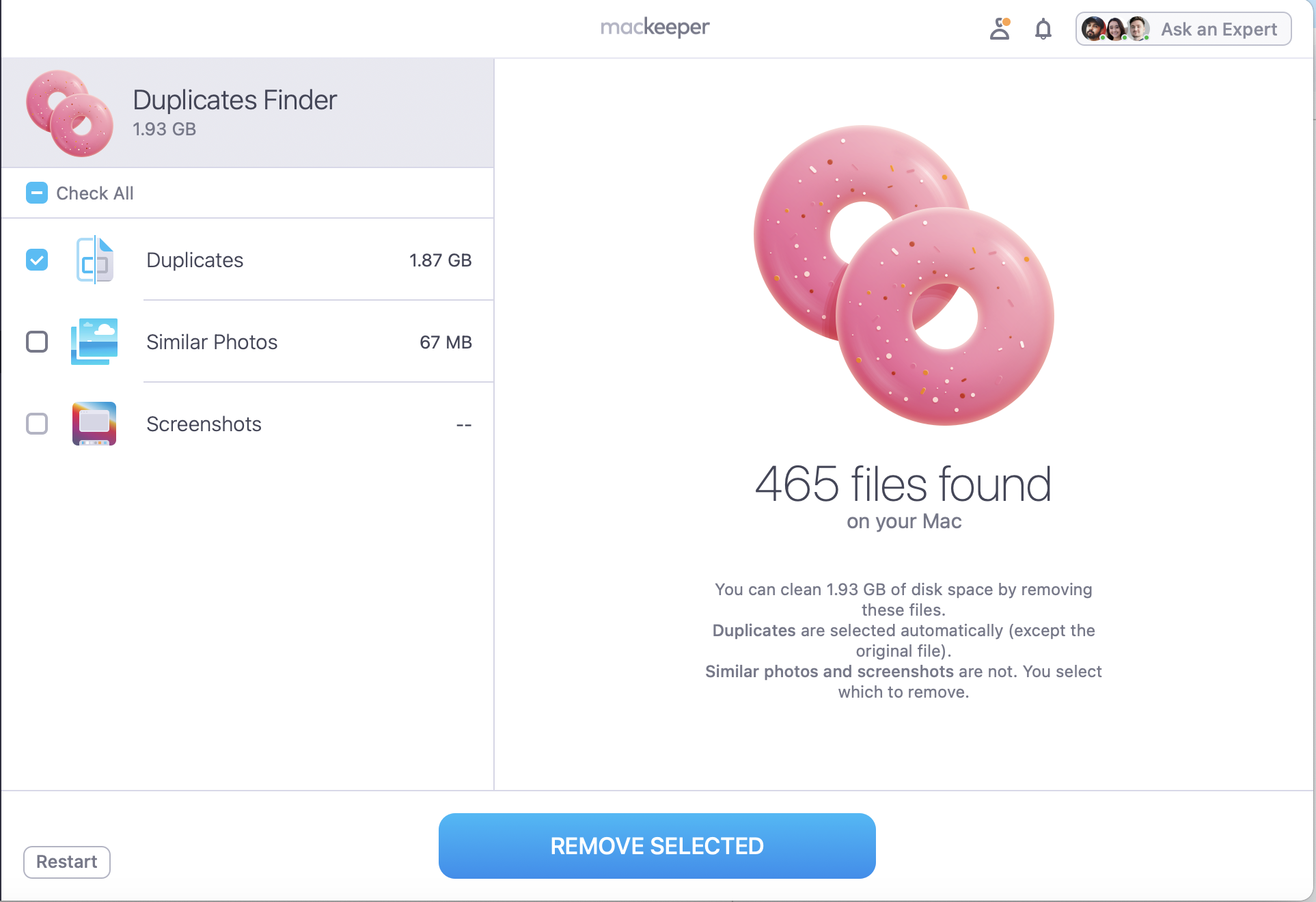Viewport: 1316px width, 902px height.
Task: Click the Duplicates file icon
Action: [94, 260]
